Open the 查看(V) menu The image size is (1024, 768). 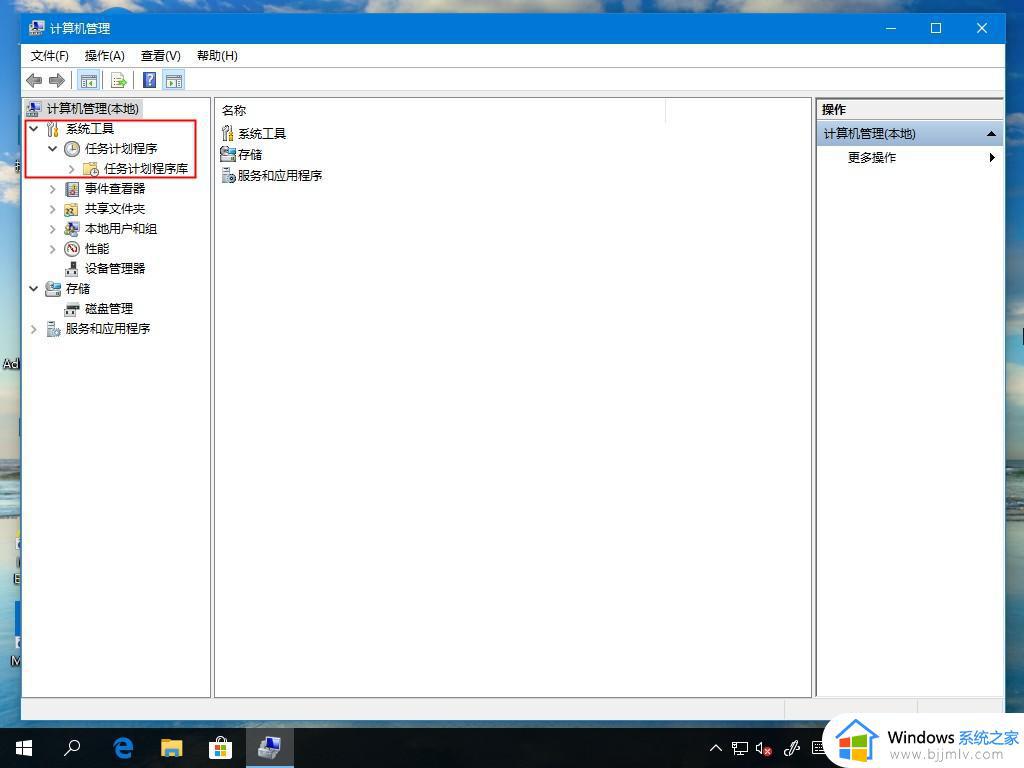(161, 56)
